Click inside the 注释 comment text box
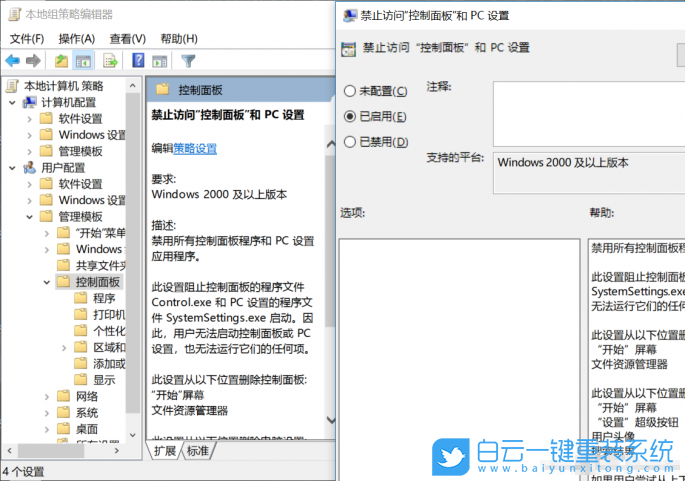This screenshot has width=685, height=481. click(x=589, y=114)
